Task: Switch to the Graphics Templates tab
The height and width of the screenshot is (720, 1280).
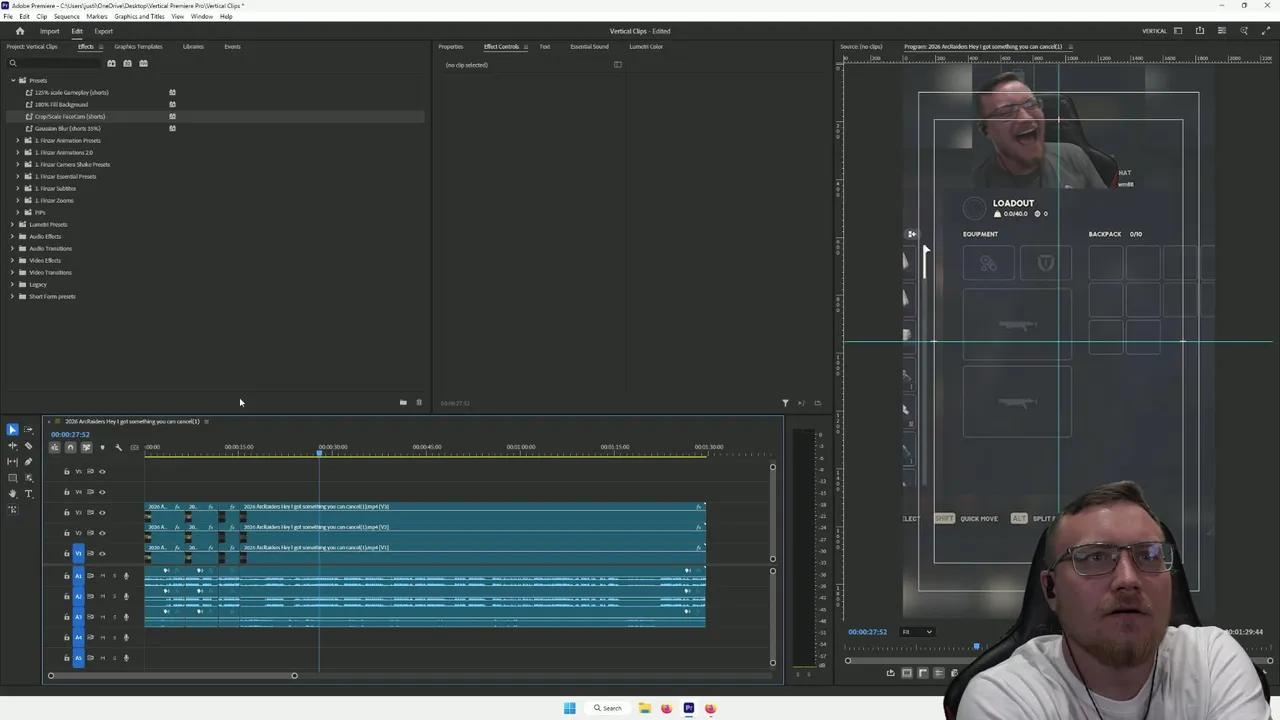Action: tap(138, 46)
